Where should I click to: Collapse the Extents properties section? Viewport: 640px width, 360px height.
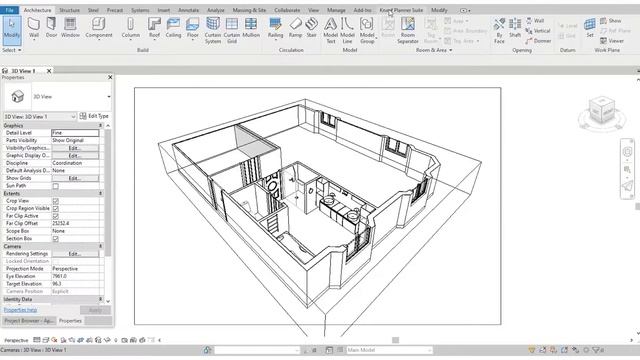[x=101, y=193]
